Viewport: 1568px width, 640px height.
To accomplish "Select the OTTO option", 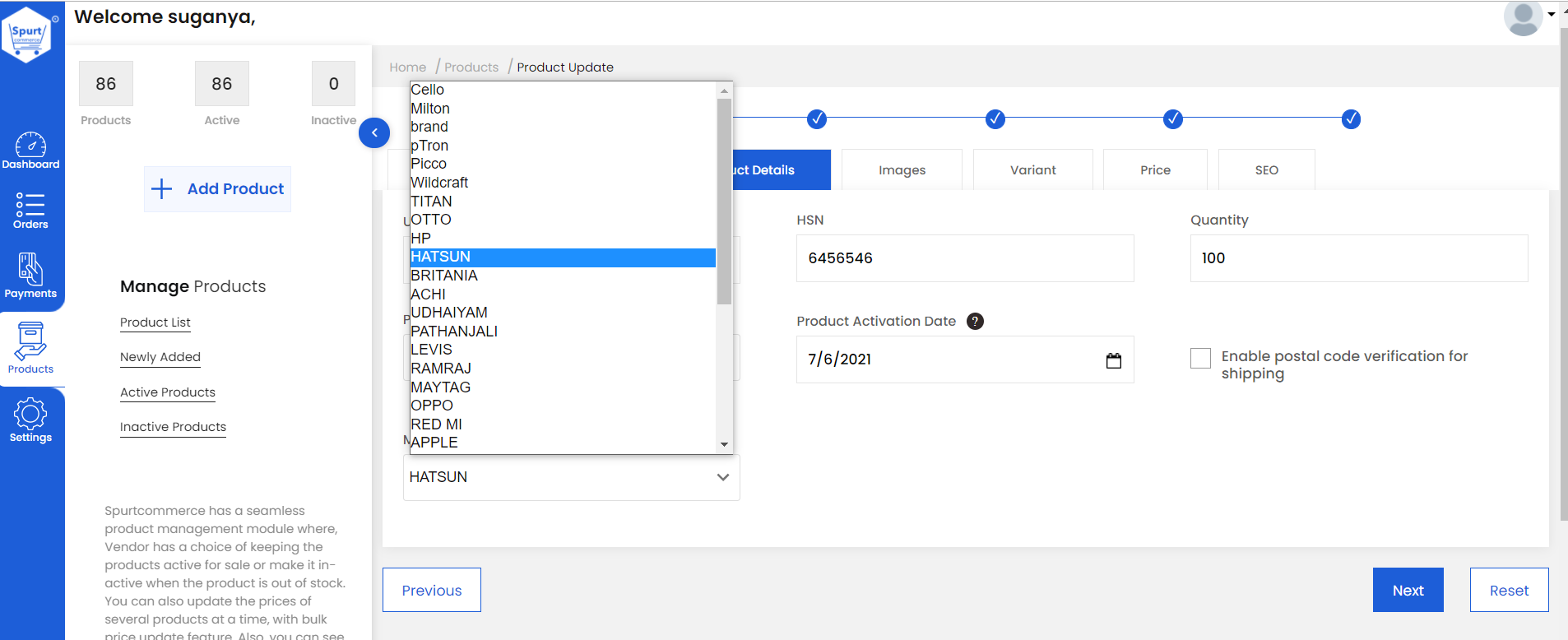I will click(563, 220).
